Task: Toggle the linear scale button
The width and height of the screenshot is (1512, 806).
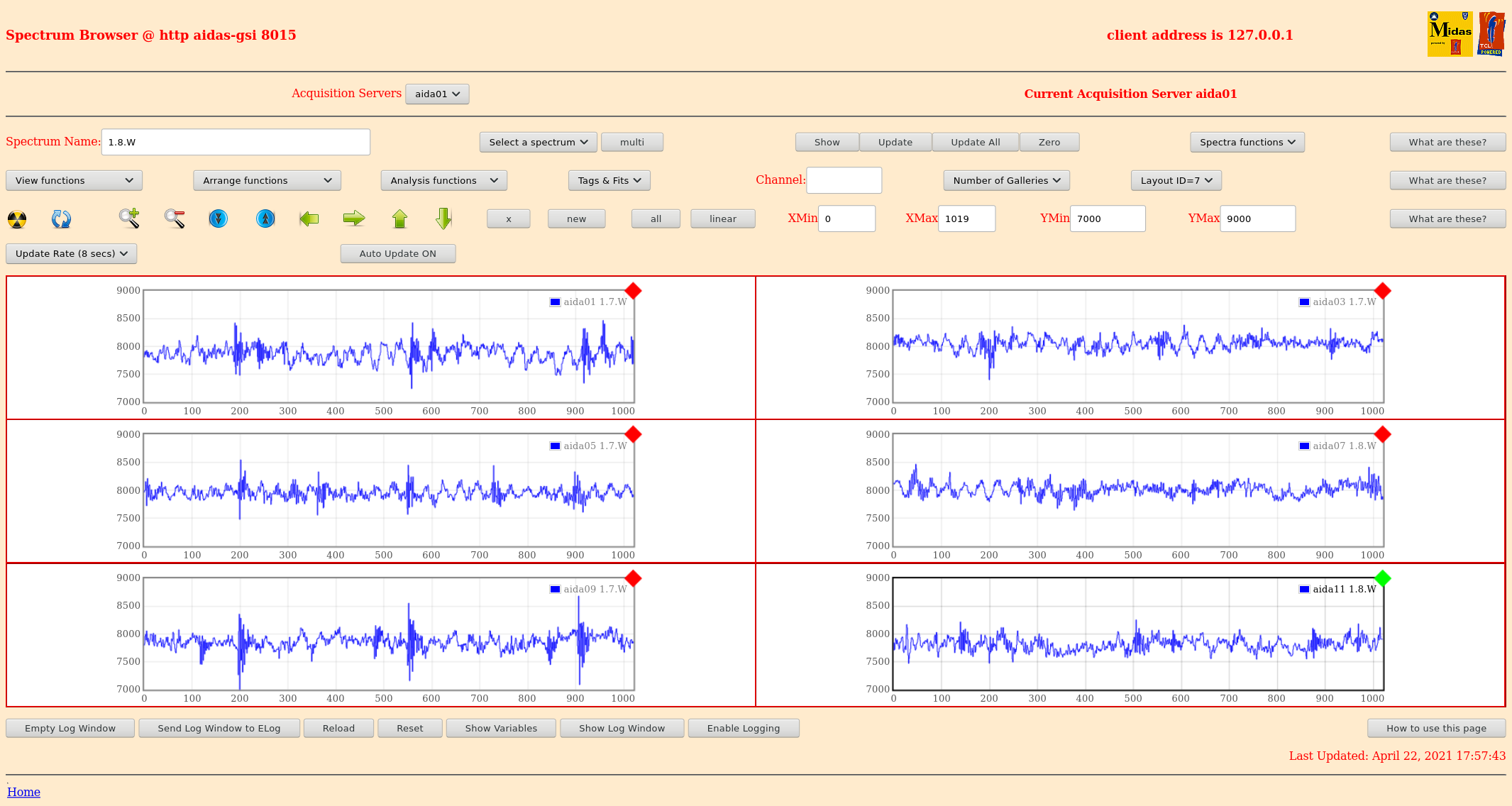Action: pos(722,219)
